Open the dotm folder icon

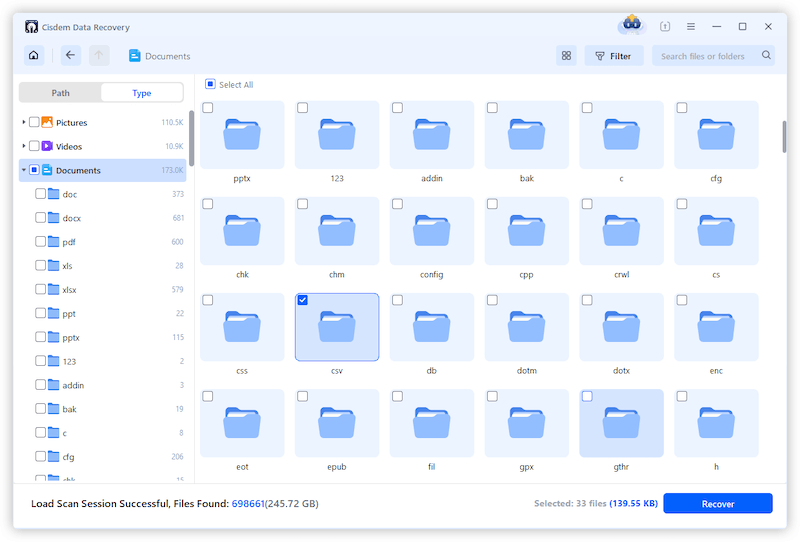point(527,327)
